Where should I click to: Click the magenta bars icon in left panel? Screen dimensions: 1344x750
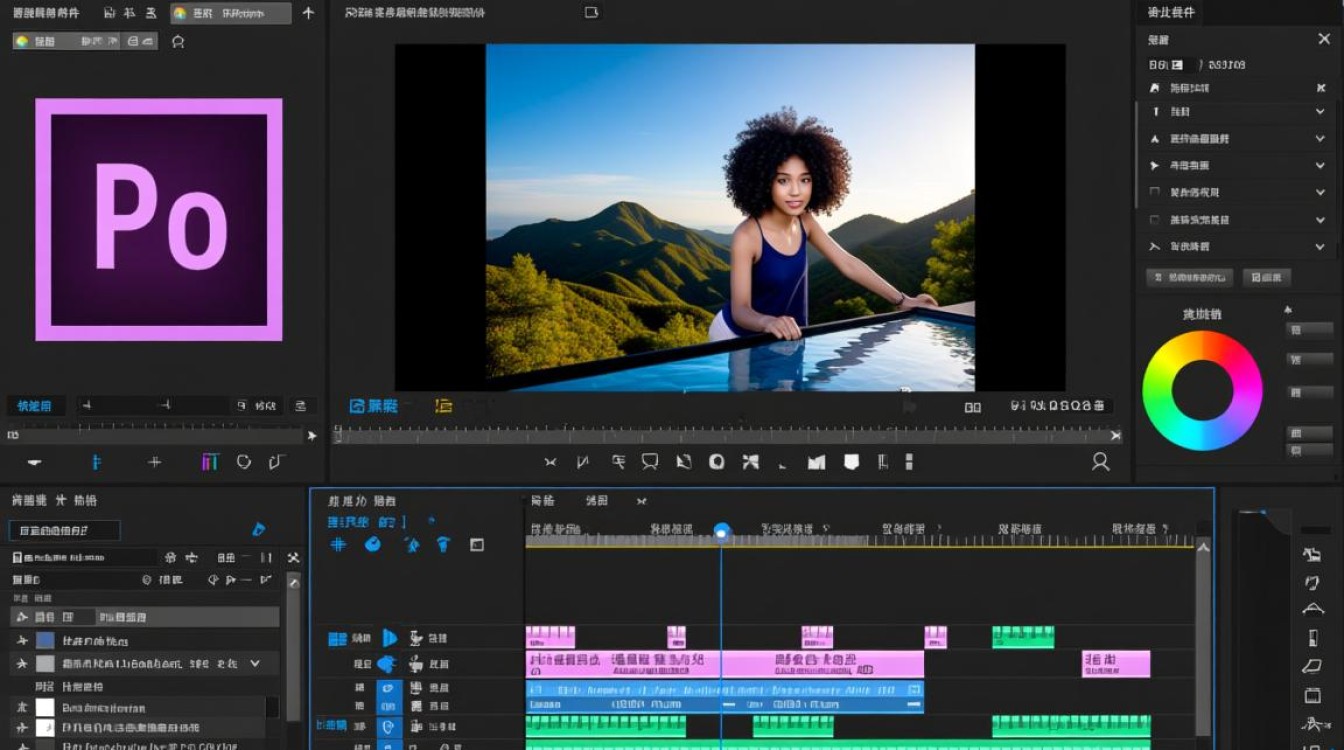coord(210,462)
